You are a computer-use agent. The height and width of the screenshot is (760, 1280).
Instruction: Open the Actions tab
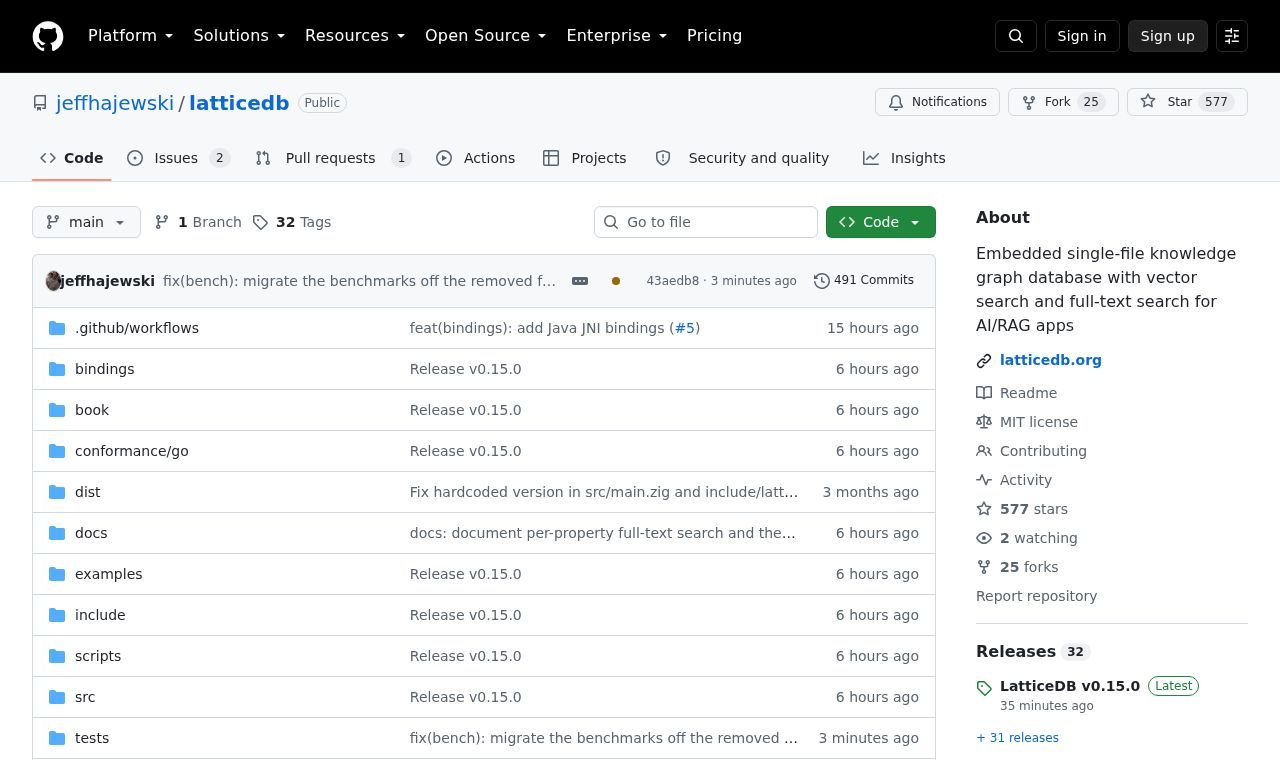click(x=476, y=158)
